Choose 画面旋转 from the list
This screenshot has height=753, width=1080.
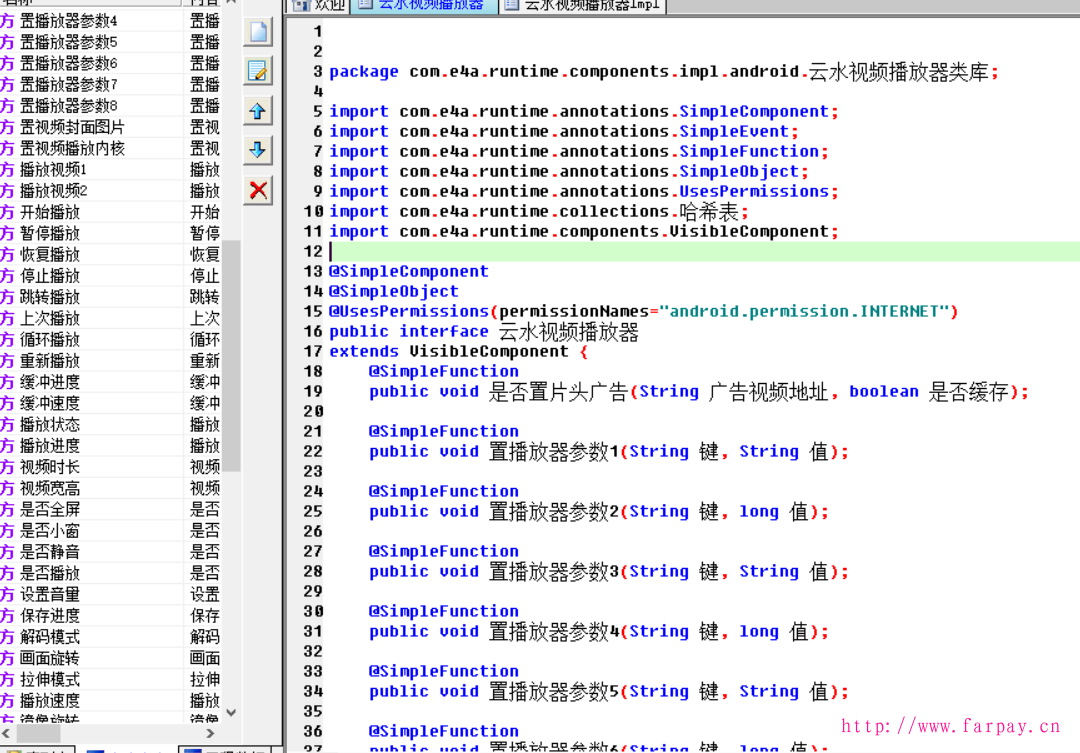point(50,658)
